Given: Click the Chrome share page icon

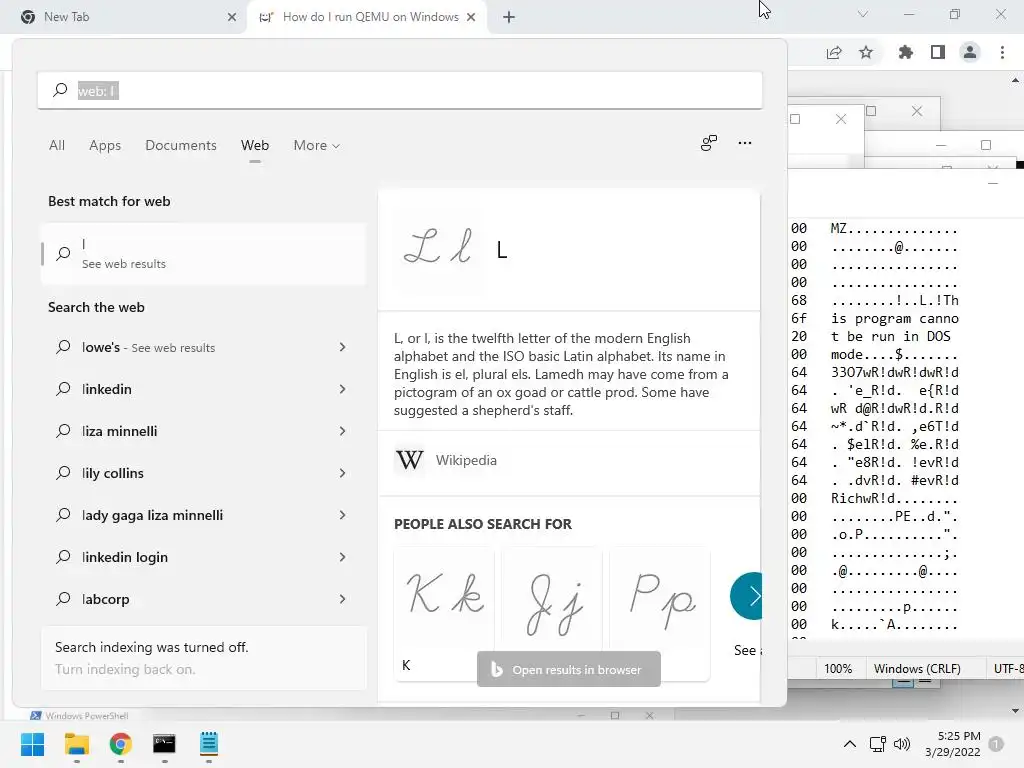Looking at the screenshot, I should point(834,53).
